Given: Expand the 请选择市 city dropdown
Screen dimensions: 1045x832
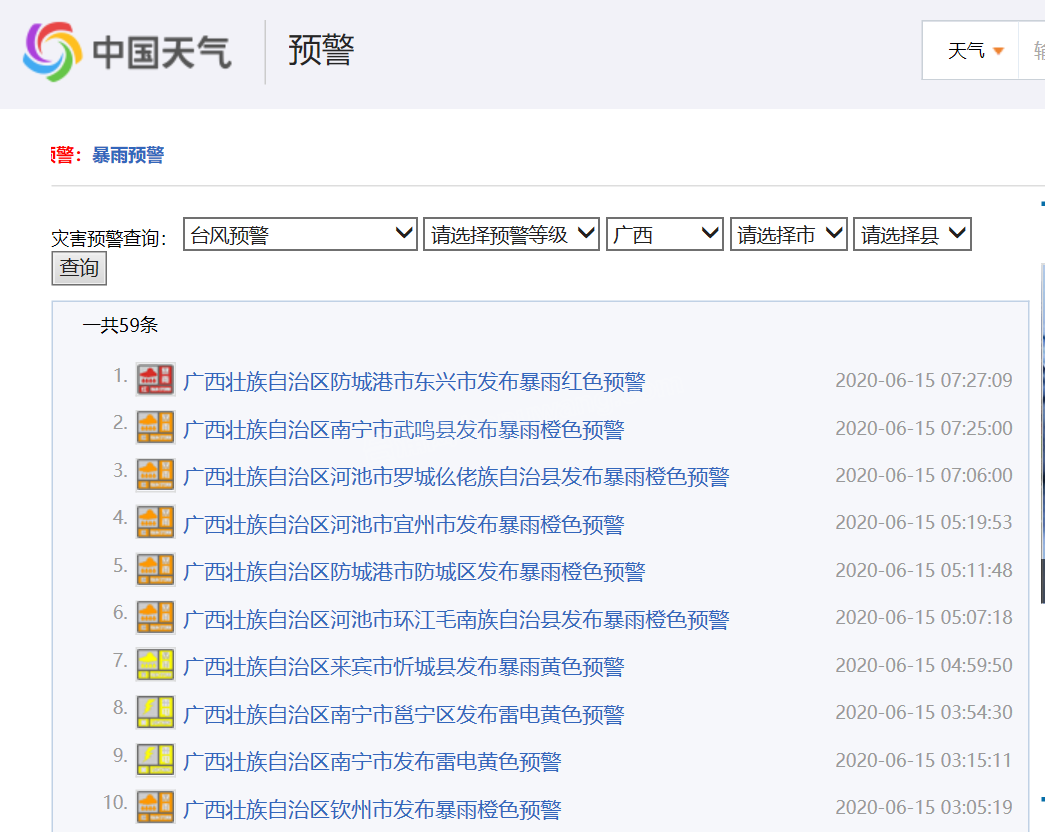Looking at the screenshot, I should click(x=788, y=235).
